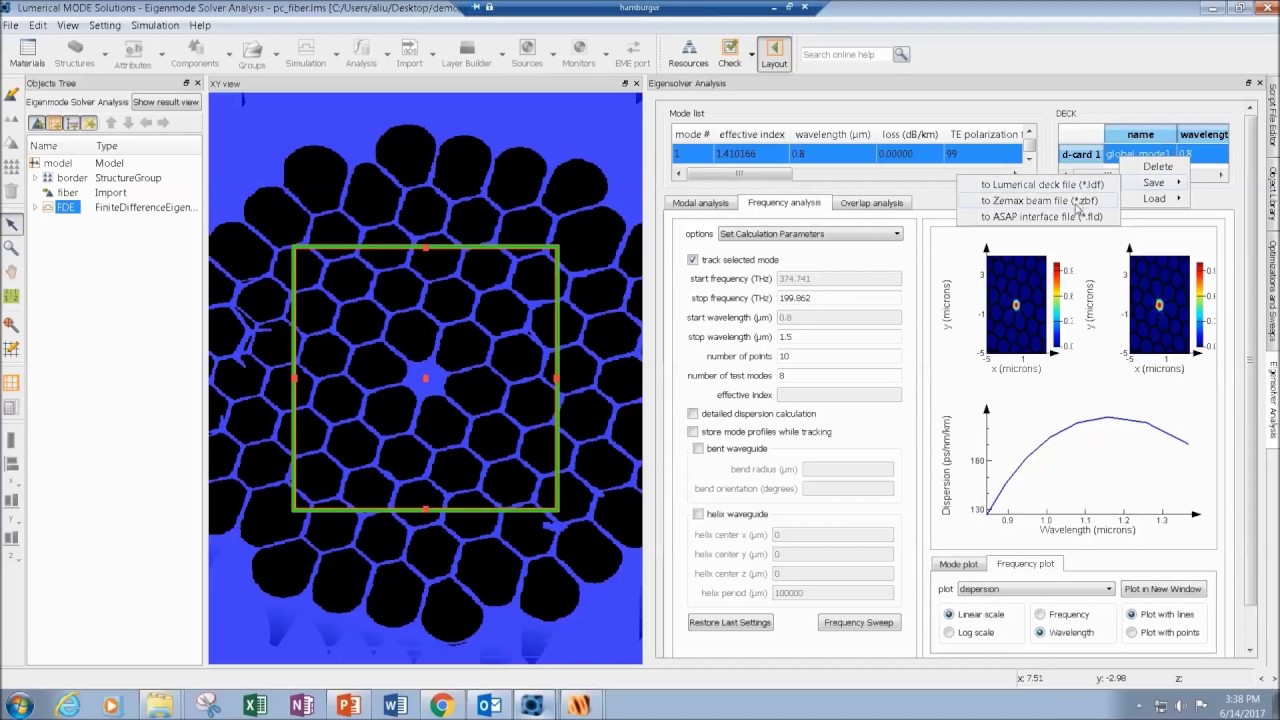
Task: Open the Materials database icon
Action: point(27,53)
